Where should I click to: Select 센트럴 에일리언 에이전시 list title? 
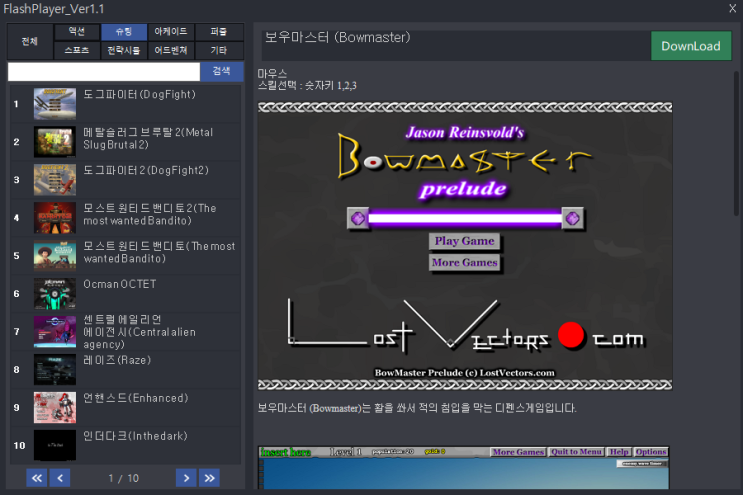139,332
